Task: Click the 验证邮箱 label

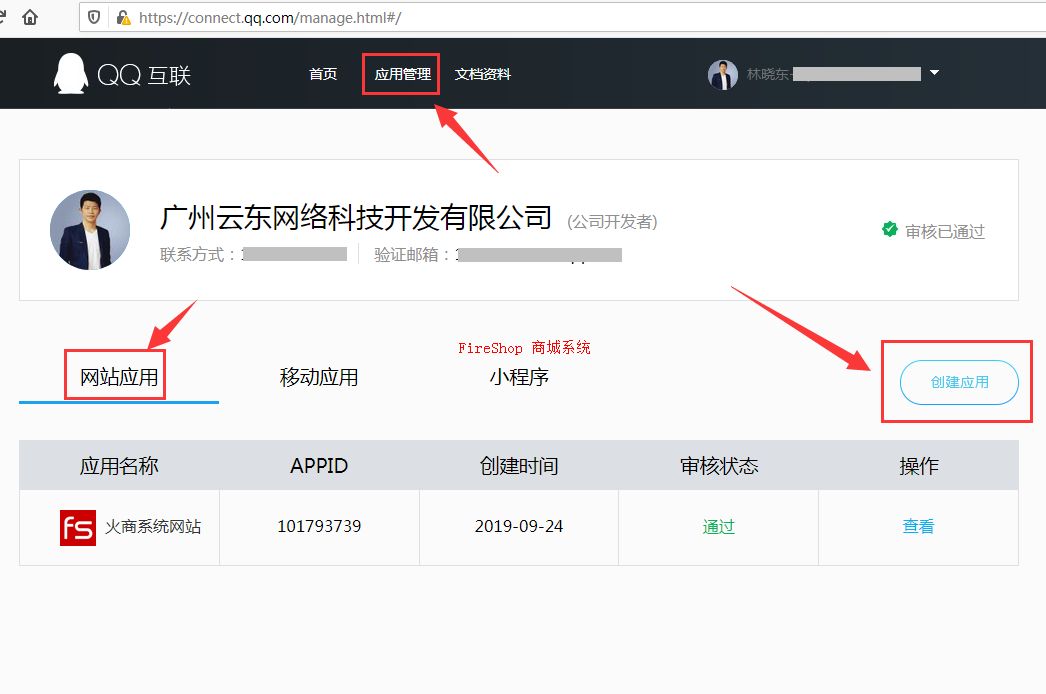Action: coord(412,254)
